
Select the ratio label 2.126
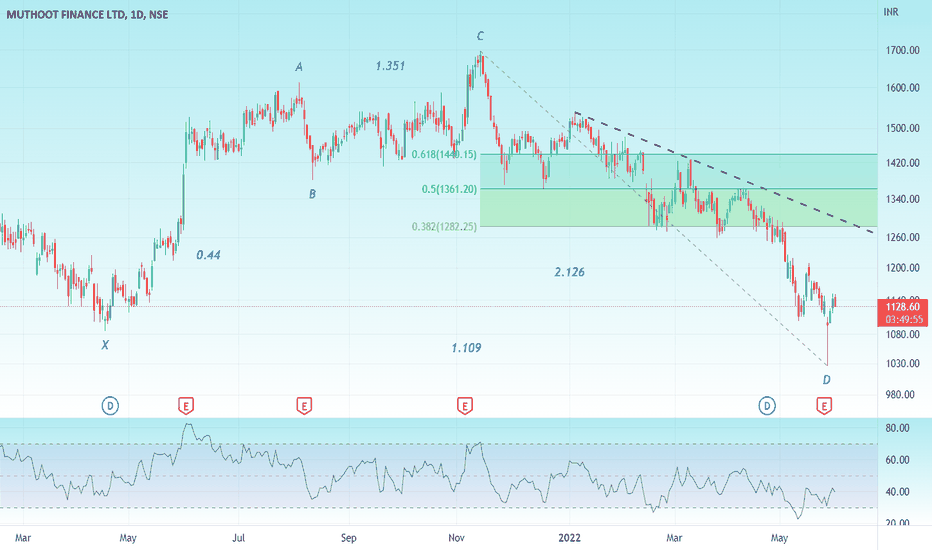pos(569,272)
